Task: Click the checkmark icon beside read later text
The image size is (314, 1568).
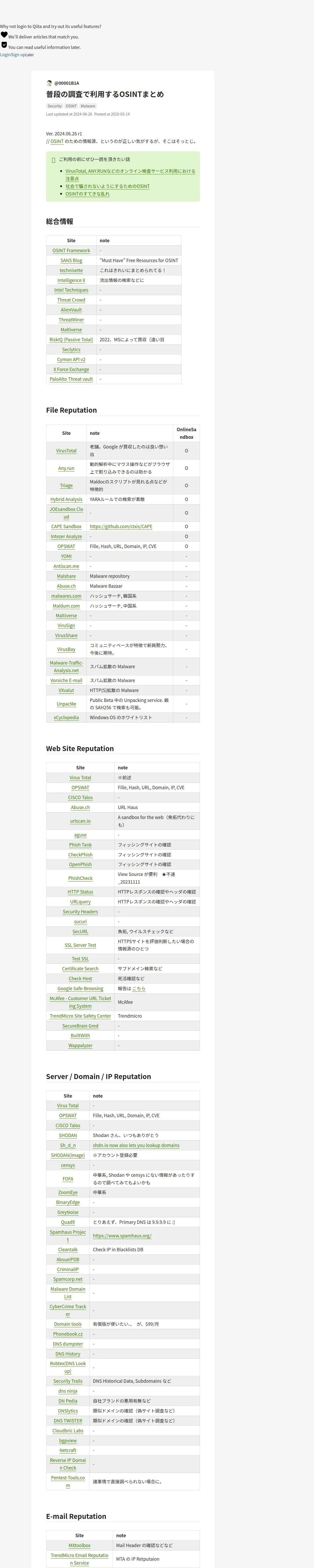Action: pos(4,45)
